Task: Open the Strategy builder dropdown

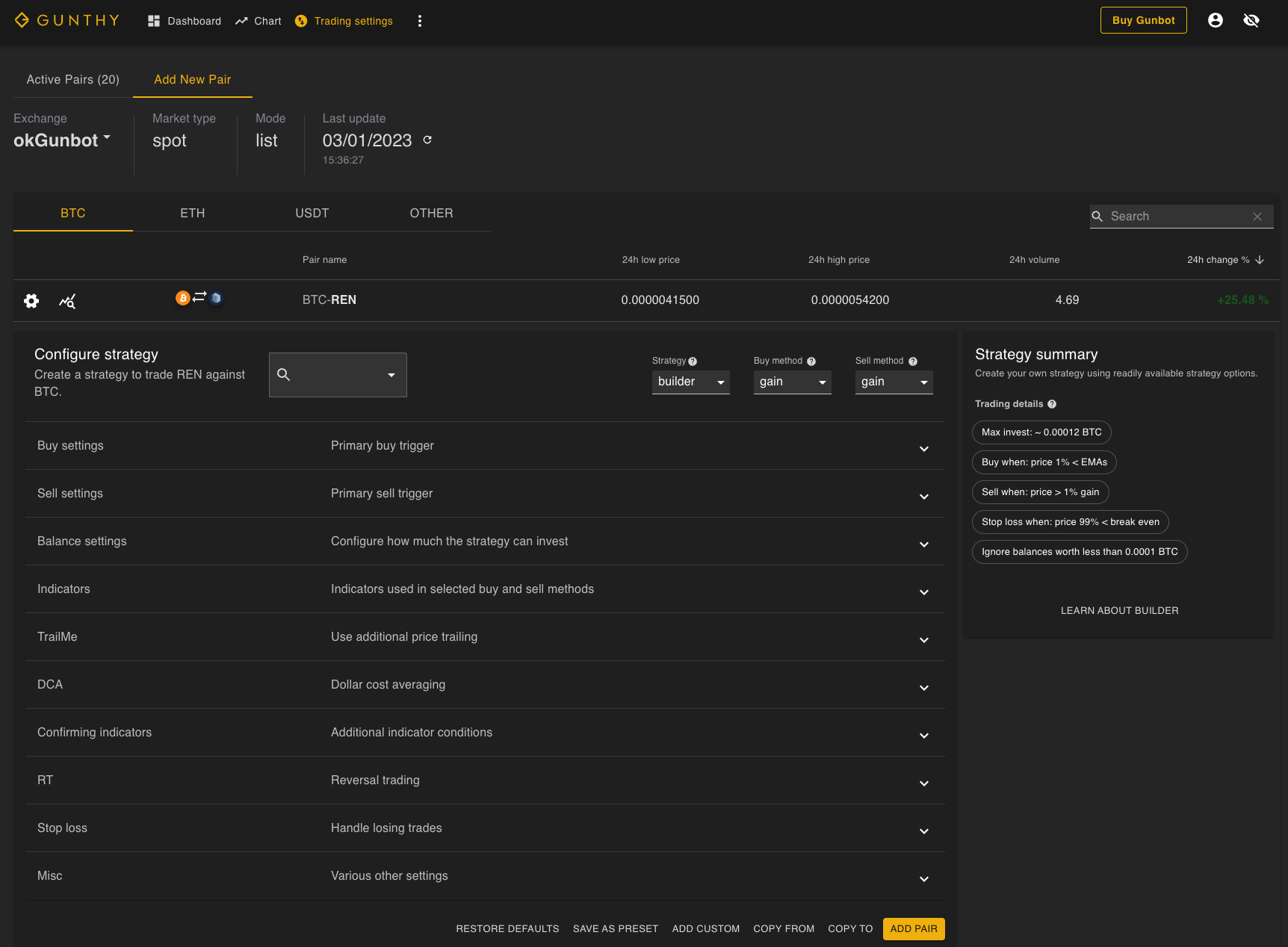Action: click(690, 382)
